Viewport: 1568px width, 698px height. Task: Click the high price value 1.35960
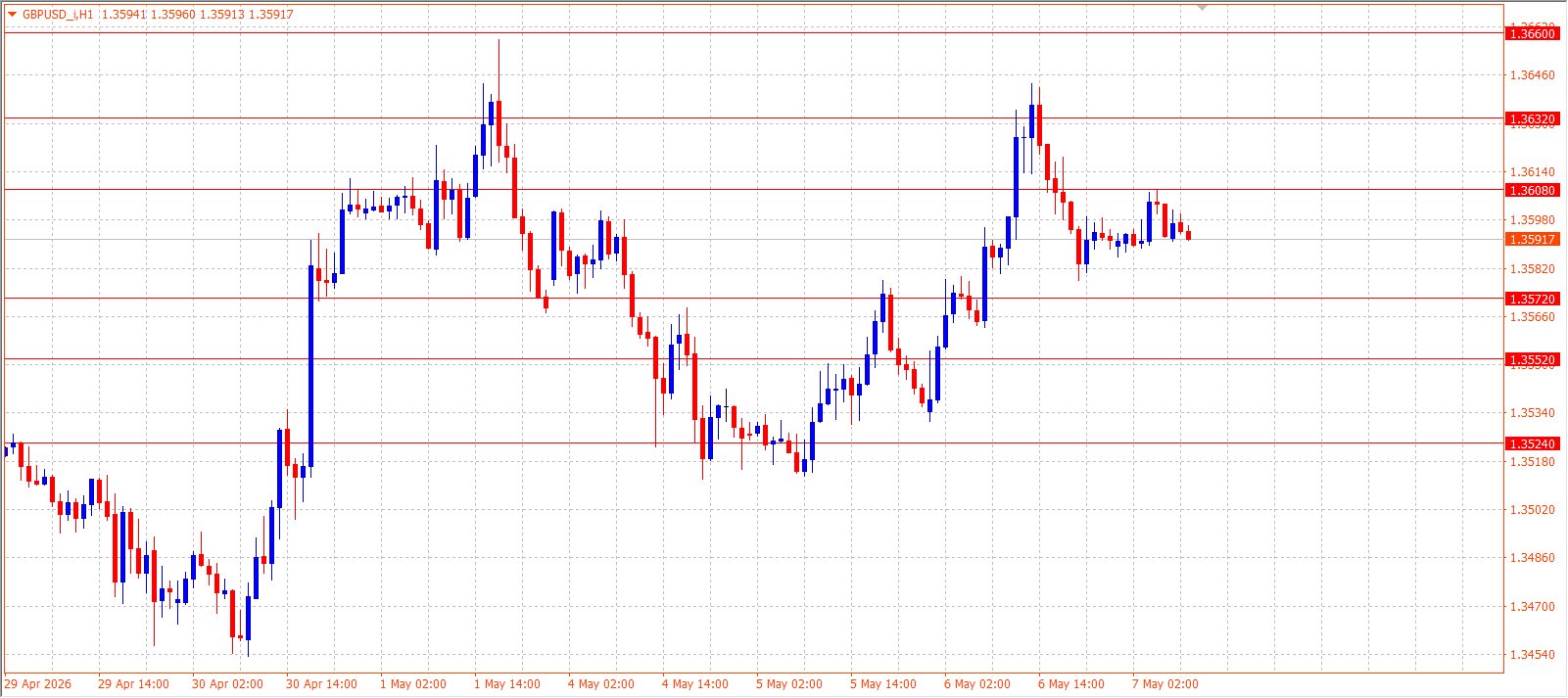[x=172, y=15]
